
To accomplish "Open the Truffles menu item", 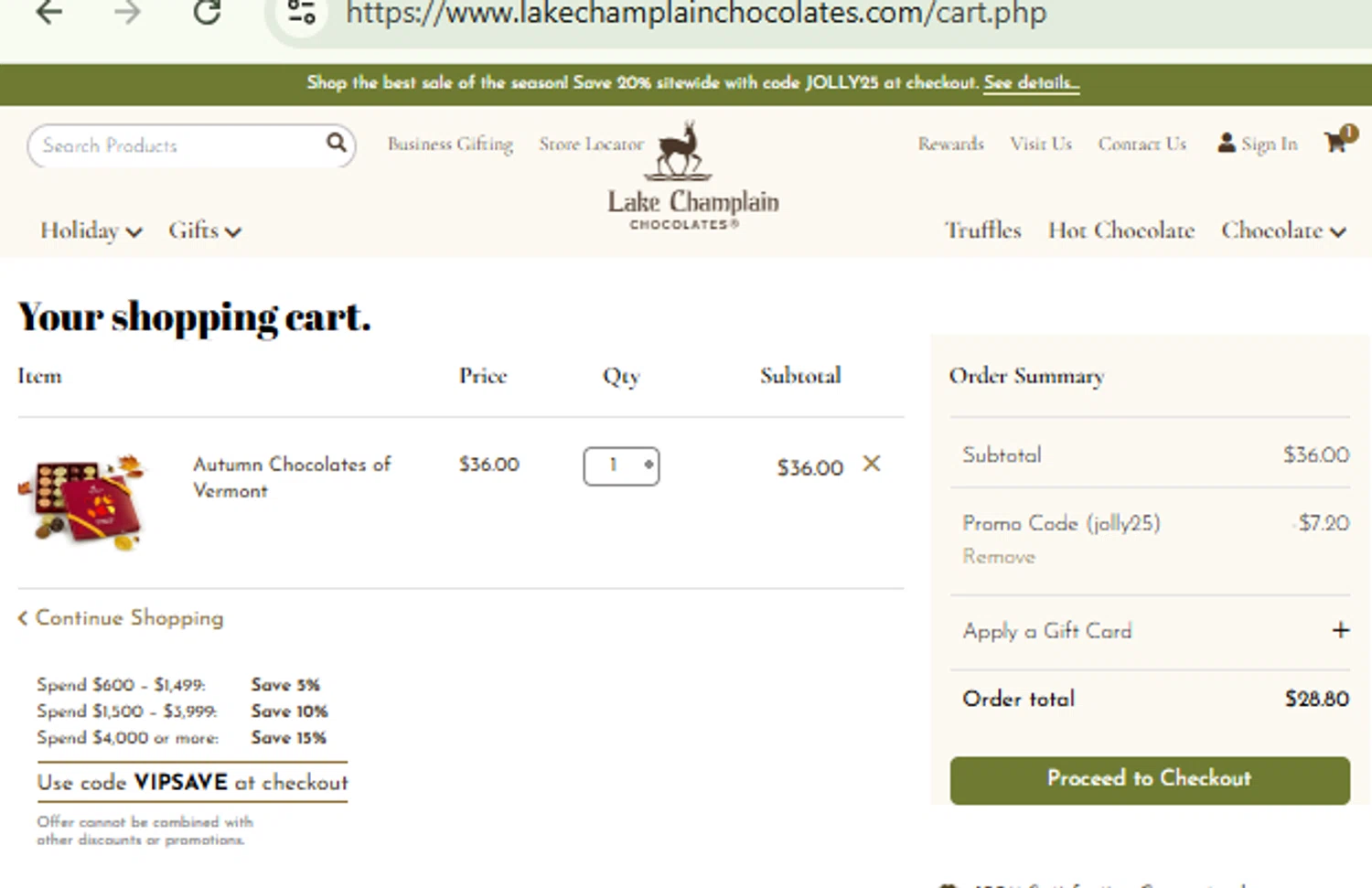I will click(x=982, y=230).
